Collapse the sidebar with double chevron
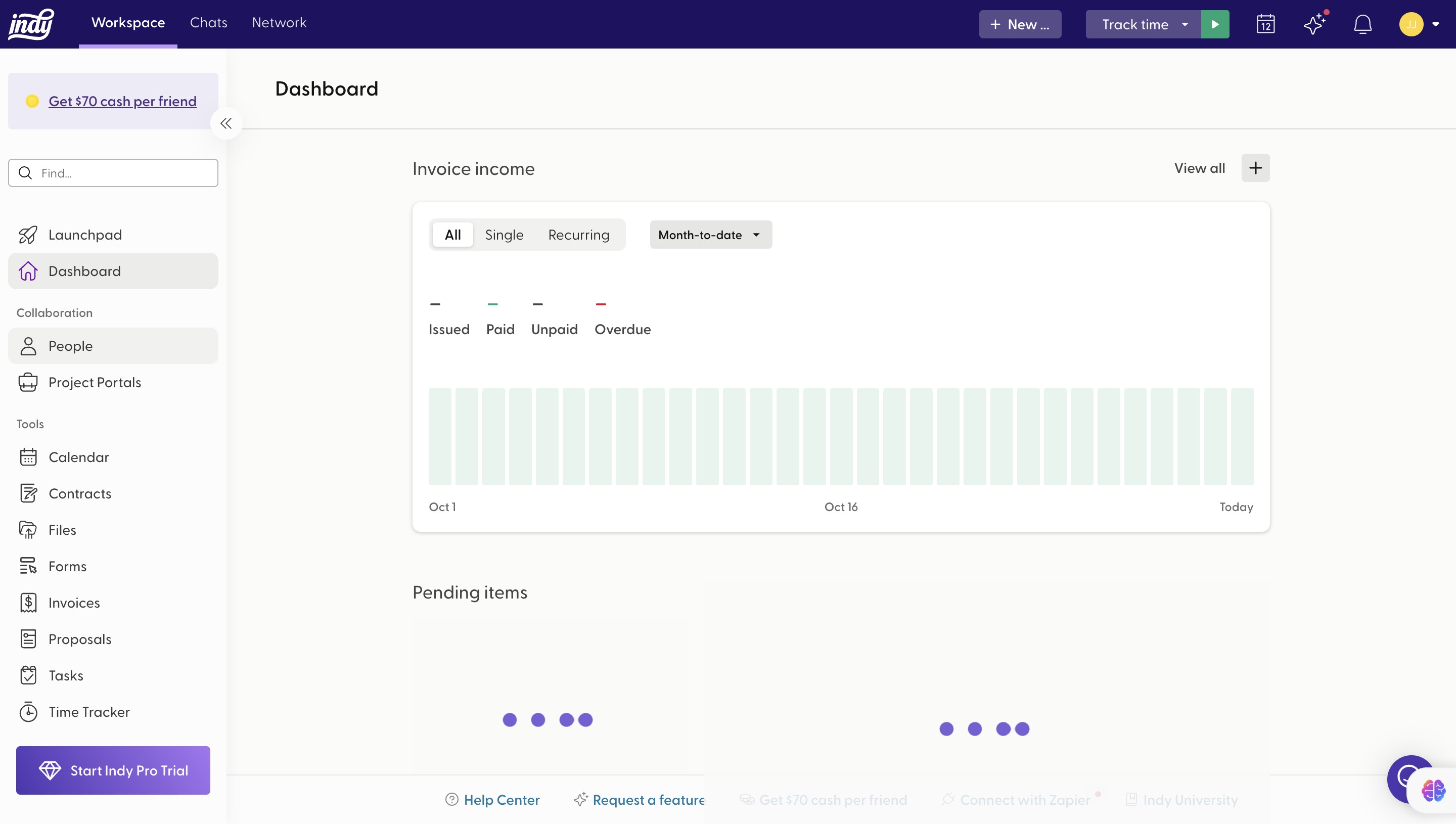The height and width of the screenshot is (824, 1456). 226,123
